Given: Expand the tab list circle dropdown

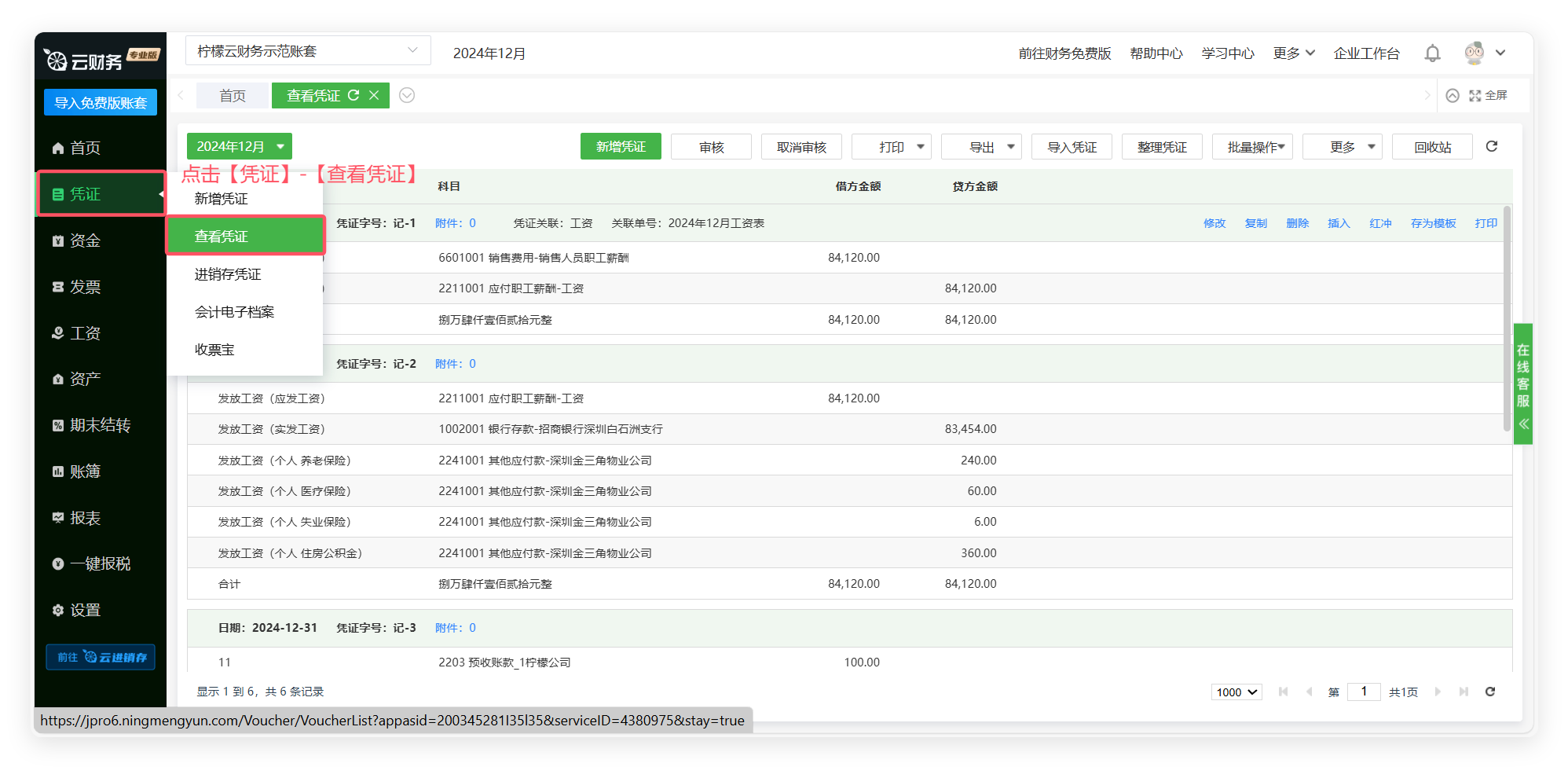Looking at the screenshot, I should pos(407,95).
